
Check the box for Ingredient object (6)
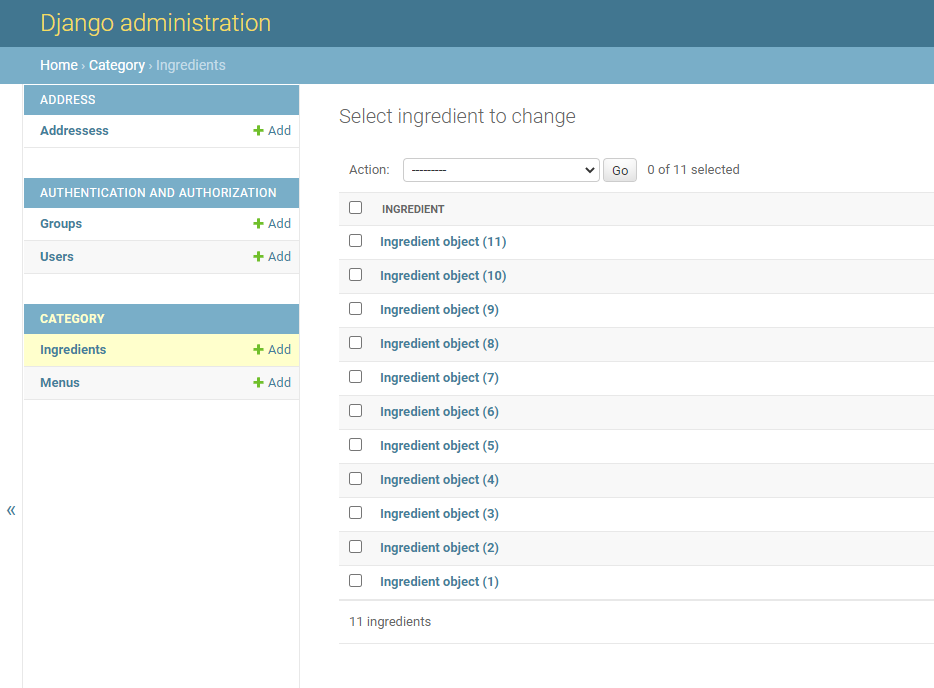[356, 410]
